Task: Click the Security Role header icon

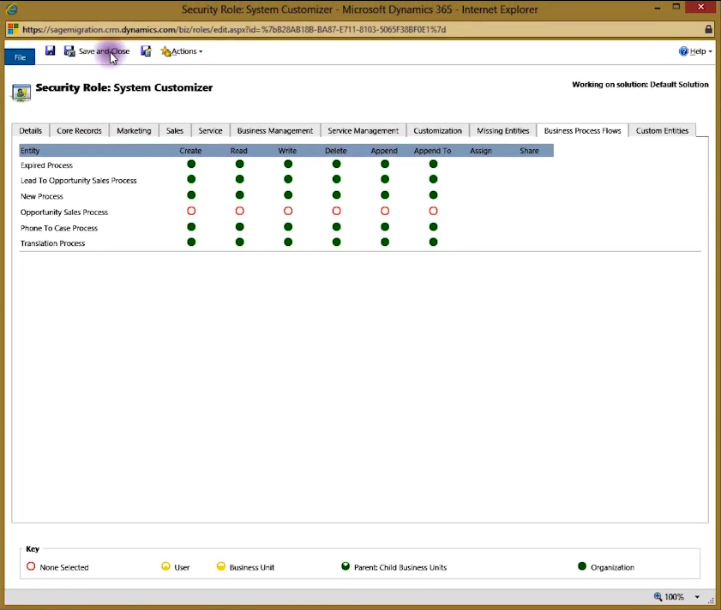Action: [x=21, y=92]
